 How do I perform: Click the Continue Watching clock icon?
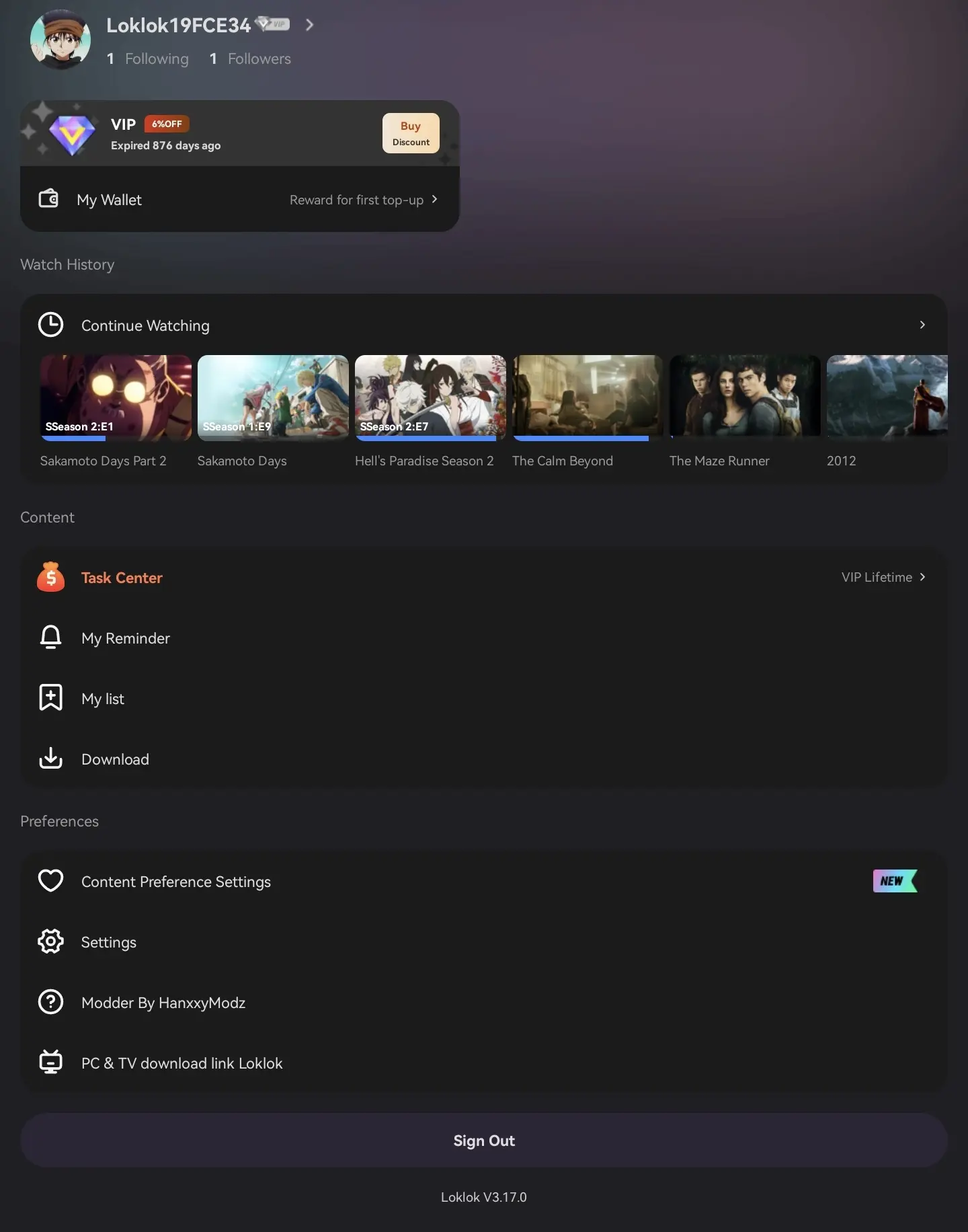click(50, 324)
